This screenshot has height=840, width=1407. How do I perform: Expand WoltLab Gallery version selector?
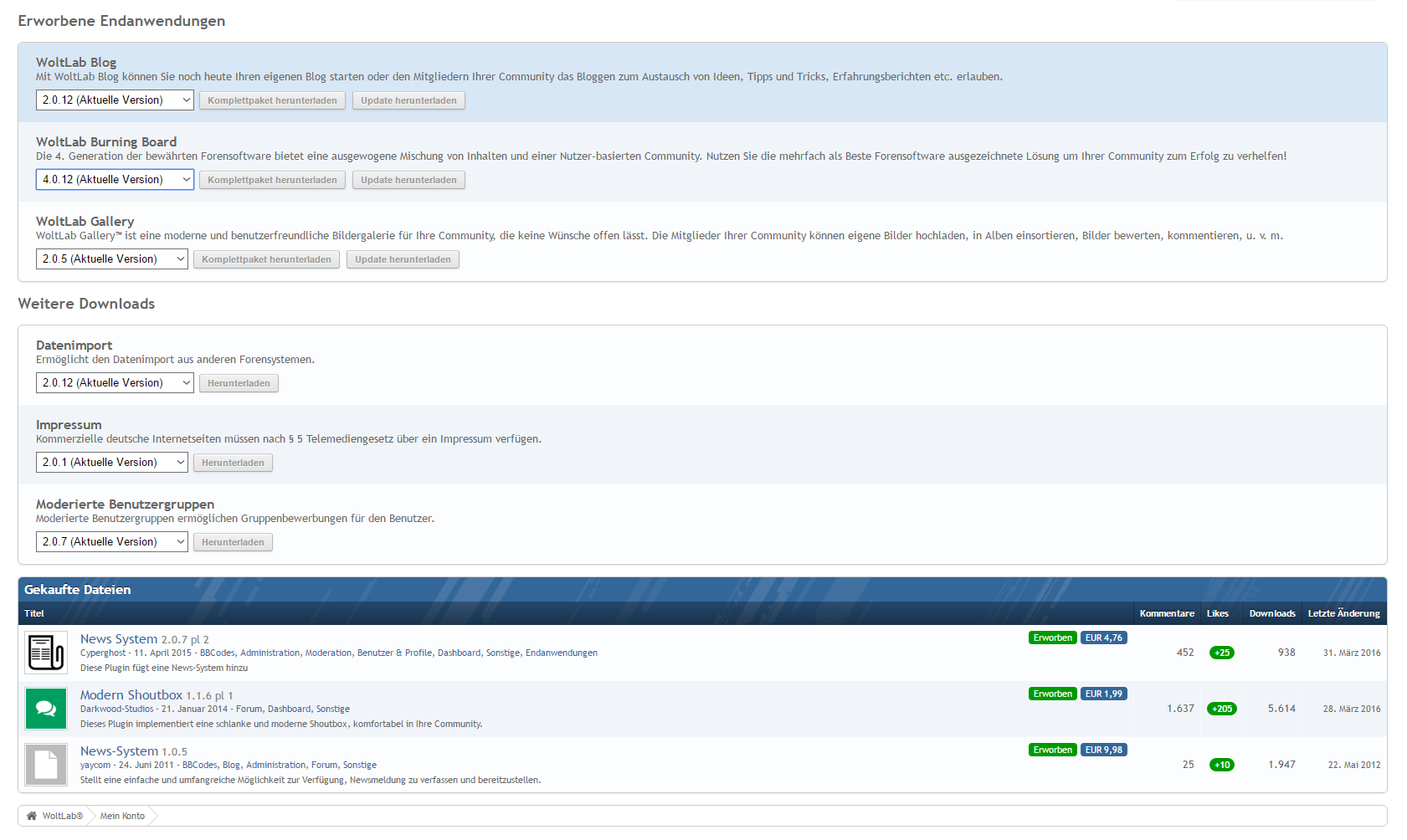pos(111,259)
